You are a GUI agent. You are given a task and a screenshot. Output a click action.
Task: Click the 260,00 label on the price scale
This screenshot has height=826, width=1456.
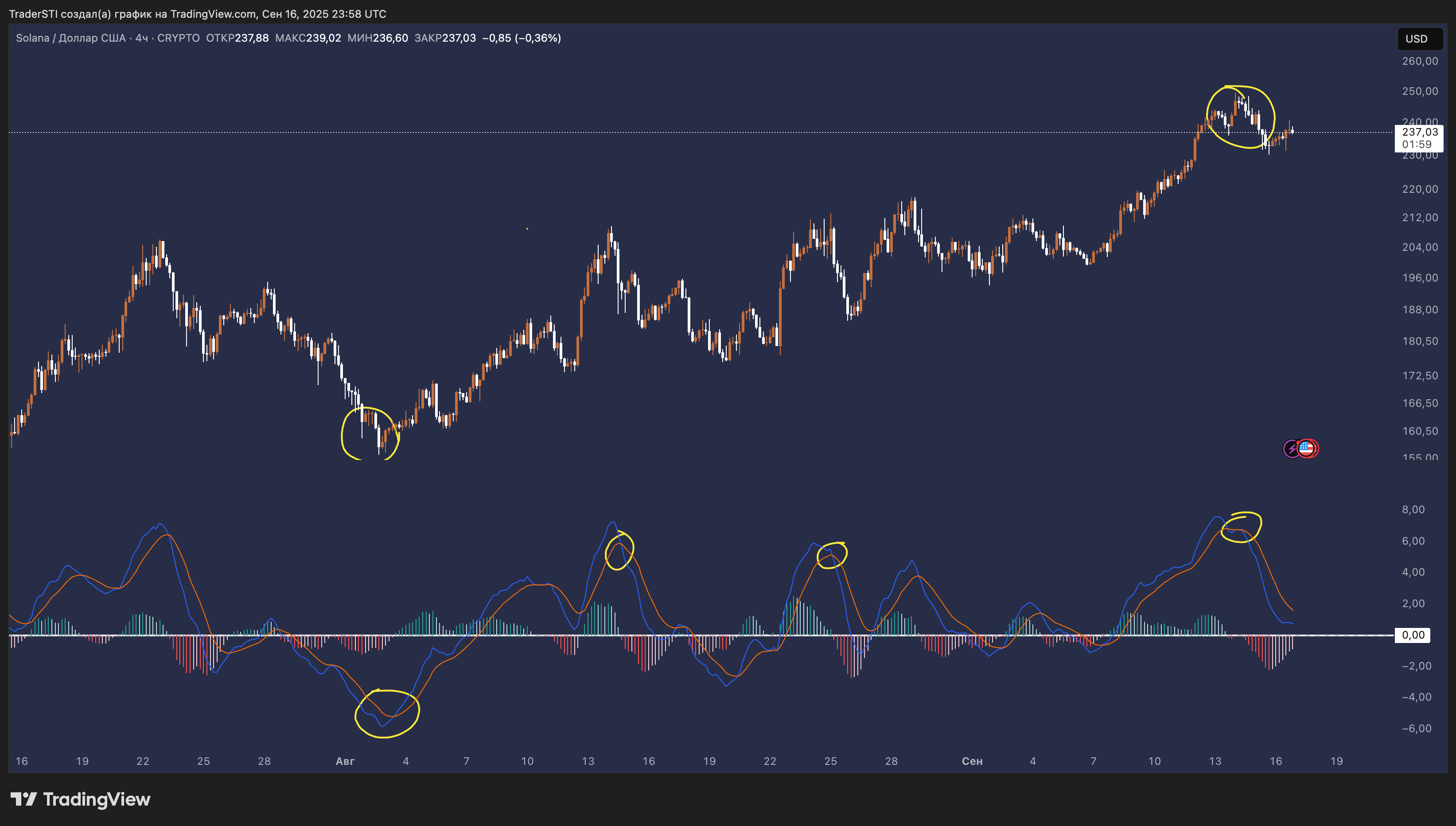1419,61
